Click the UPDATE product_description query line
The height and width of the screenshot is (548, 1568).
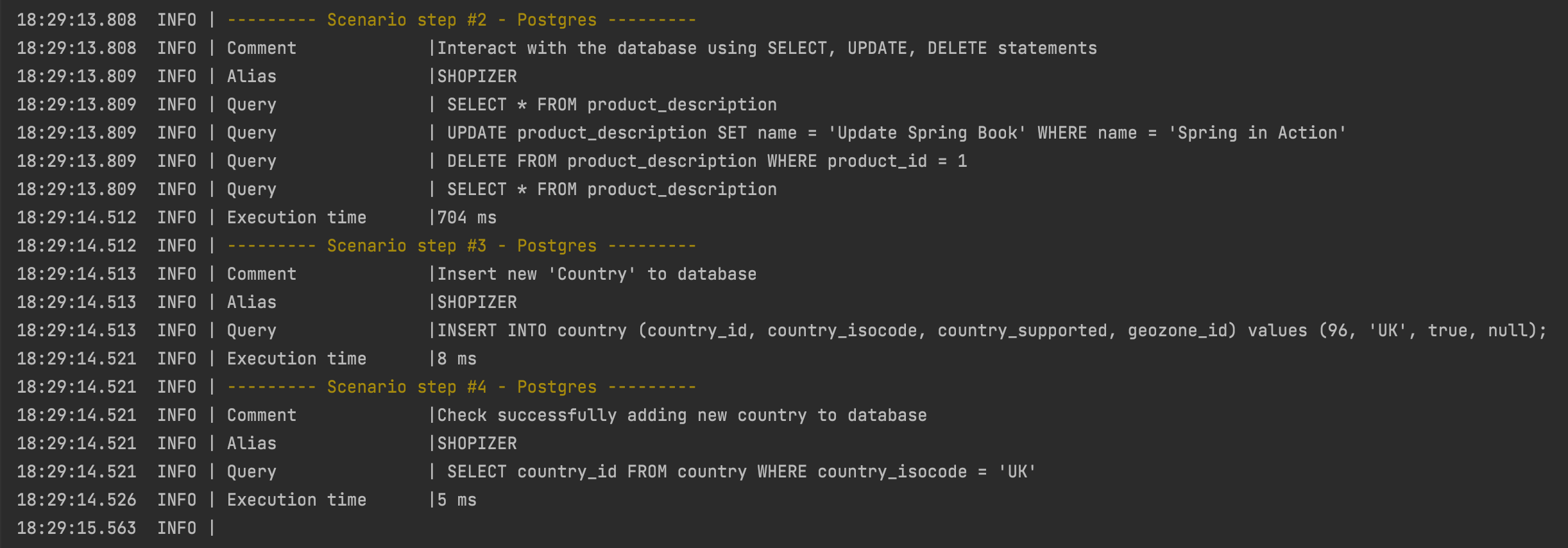[896, 133]
